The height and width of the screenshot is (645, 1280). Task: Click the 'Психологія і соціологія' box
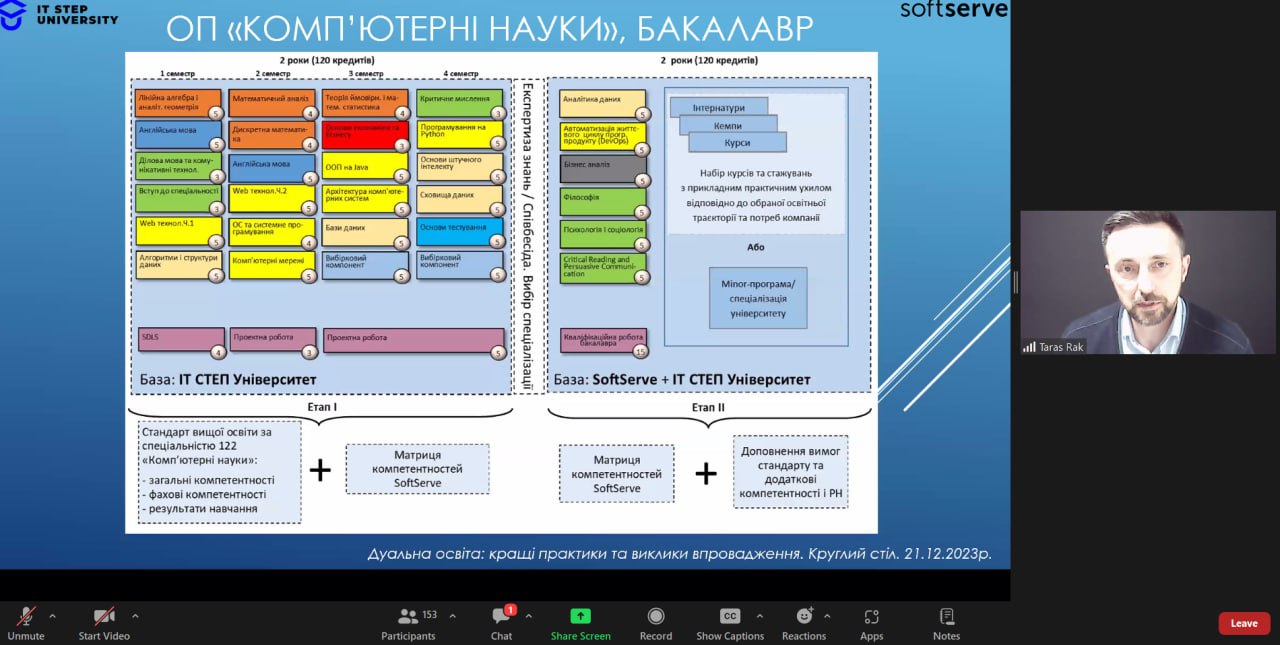pos(604,235)
